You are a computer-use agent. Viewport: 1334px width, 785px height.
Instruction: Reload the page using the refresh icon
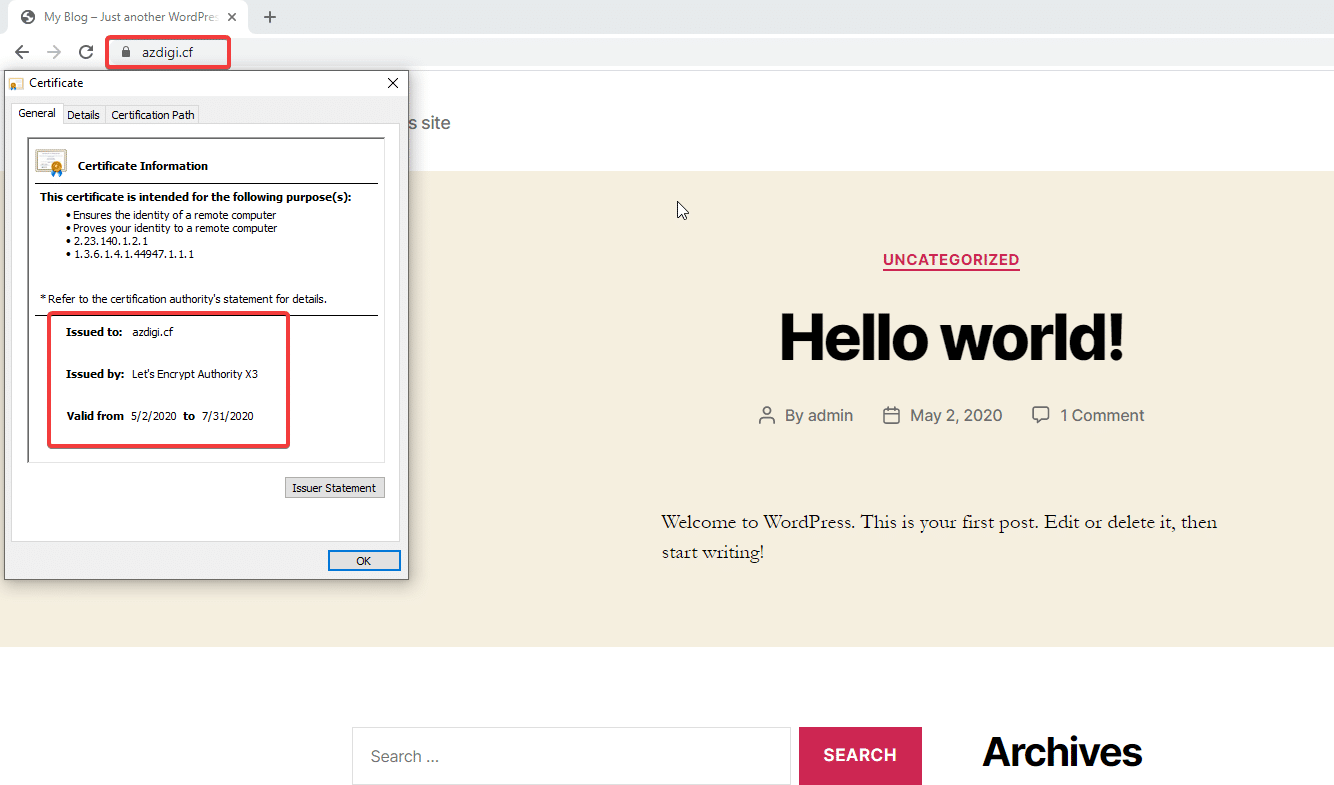(85, 51)
